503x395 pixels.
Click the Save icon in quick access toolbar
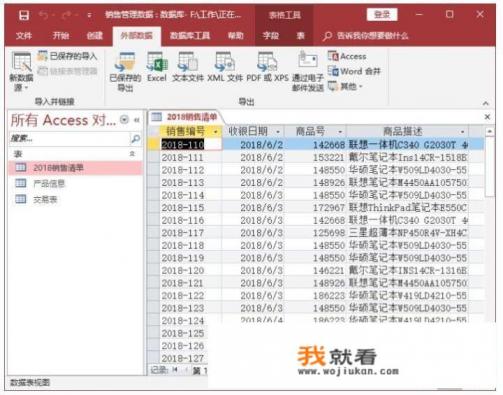click(24, 15)
